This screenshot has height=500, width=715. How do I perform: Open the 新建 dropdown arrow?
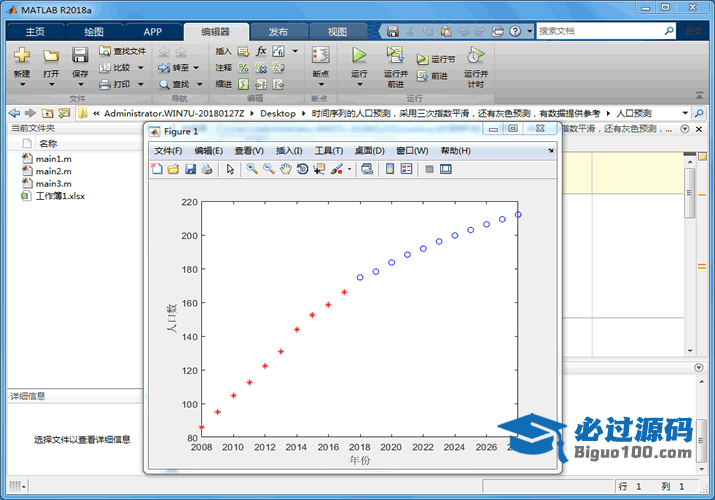[x=22, y=84]
